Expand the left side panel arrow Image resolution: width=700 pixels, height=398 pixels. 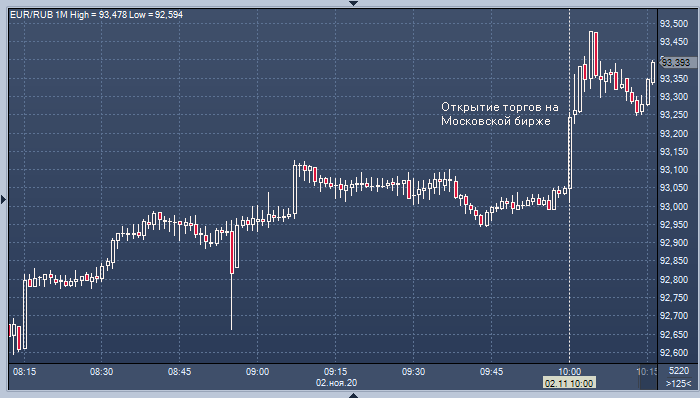(x=3, y=199)
